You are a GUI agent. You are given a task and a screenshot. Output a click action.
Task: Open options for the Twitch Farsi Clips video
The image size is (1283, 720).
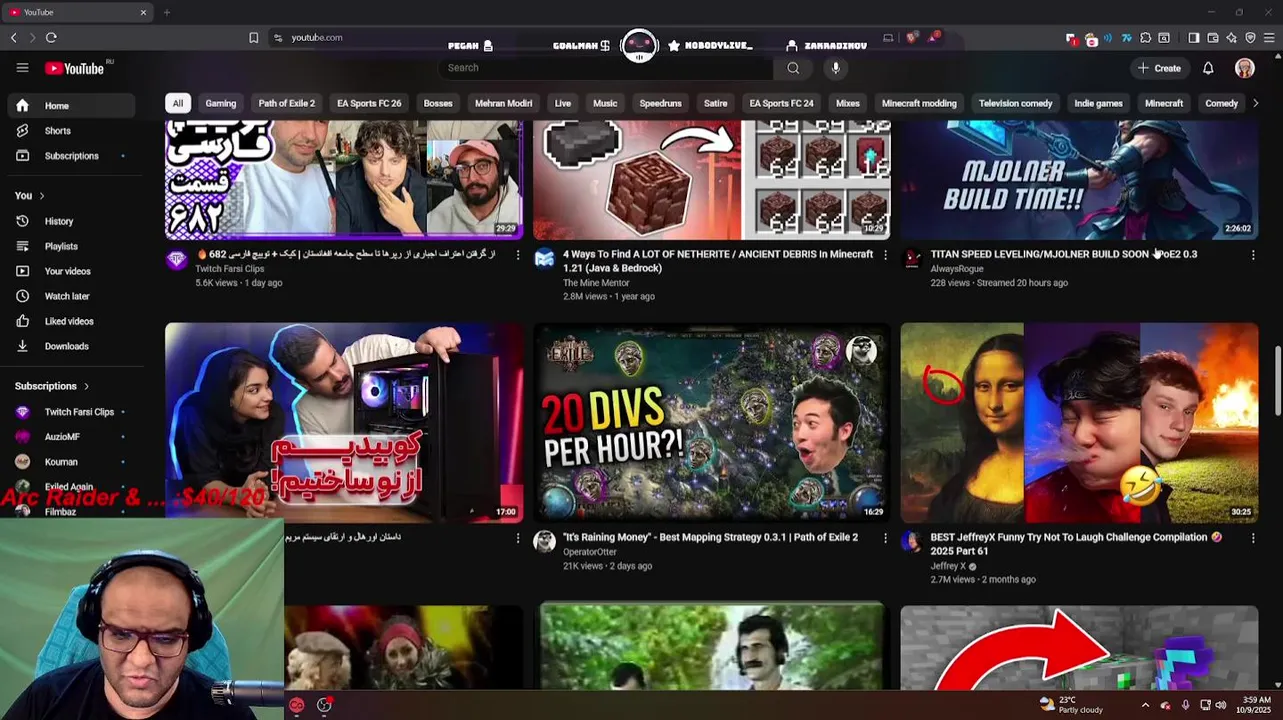[x=517, y=255]
